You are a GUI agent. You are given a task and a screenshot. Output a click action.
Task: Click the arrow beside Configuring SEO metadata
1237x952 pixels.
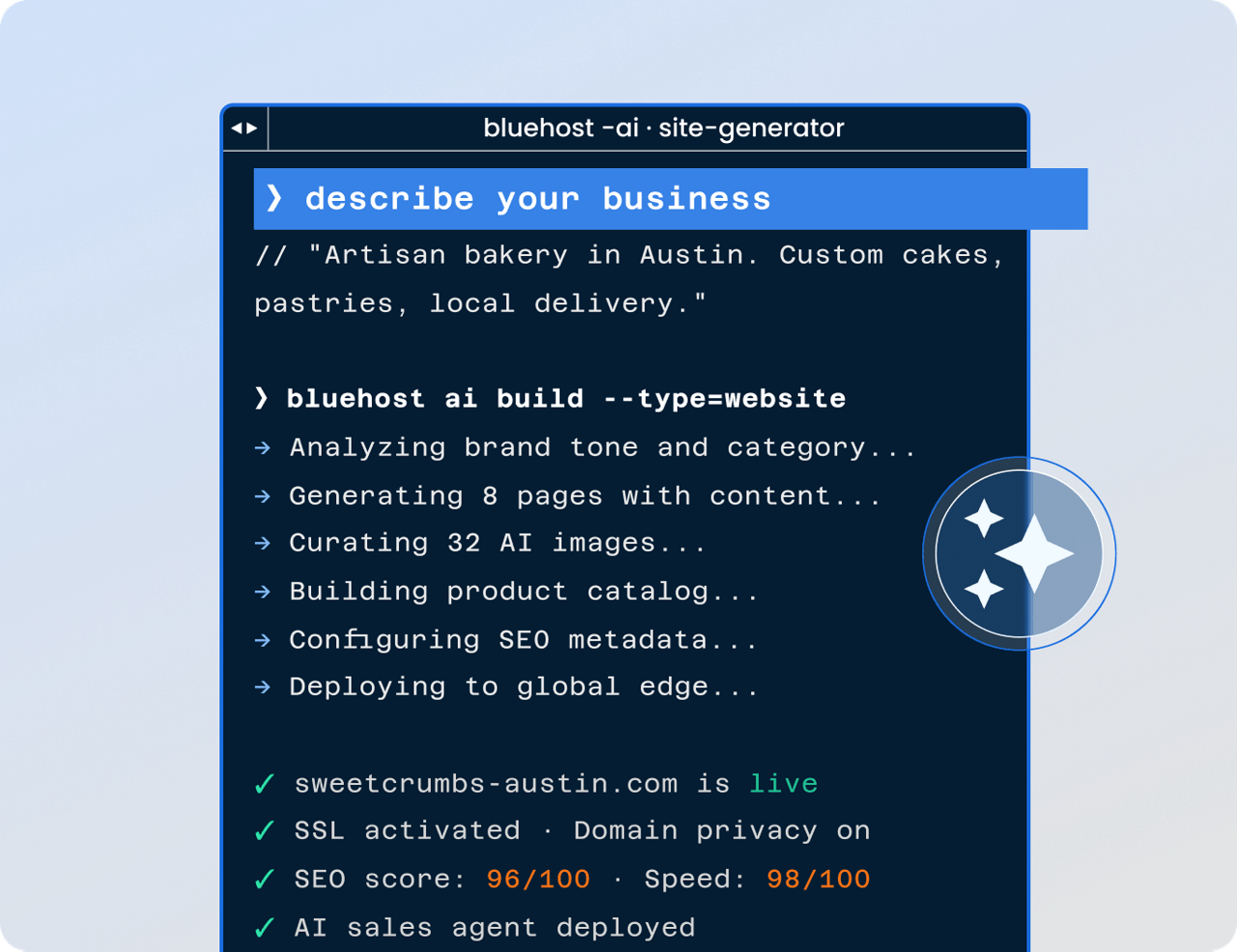click(263, 640)
